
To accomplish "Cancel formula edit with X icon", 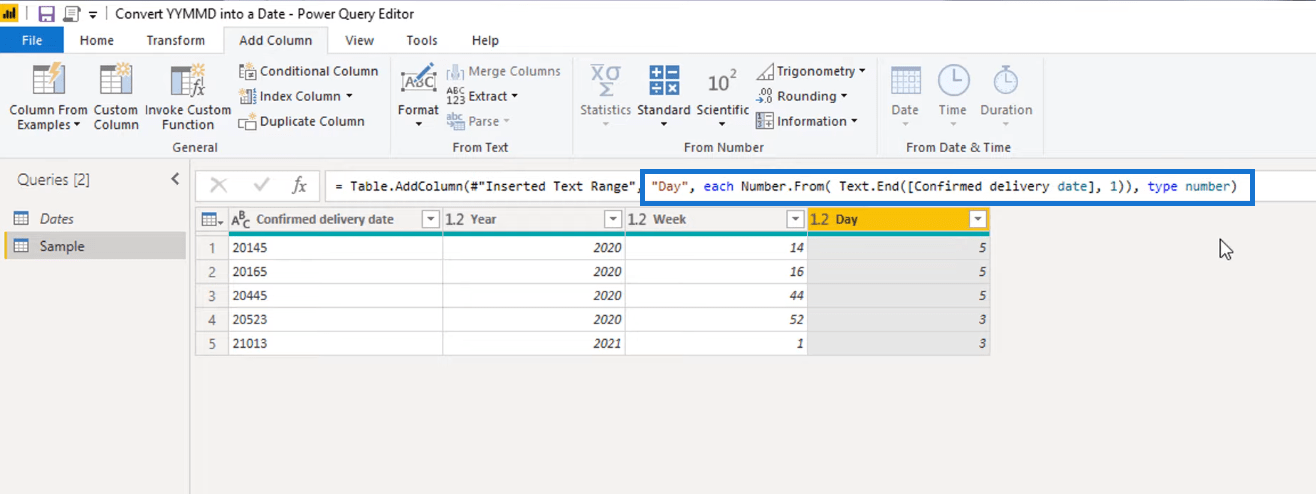I will [x=219, y=186].
